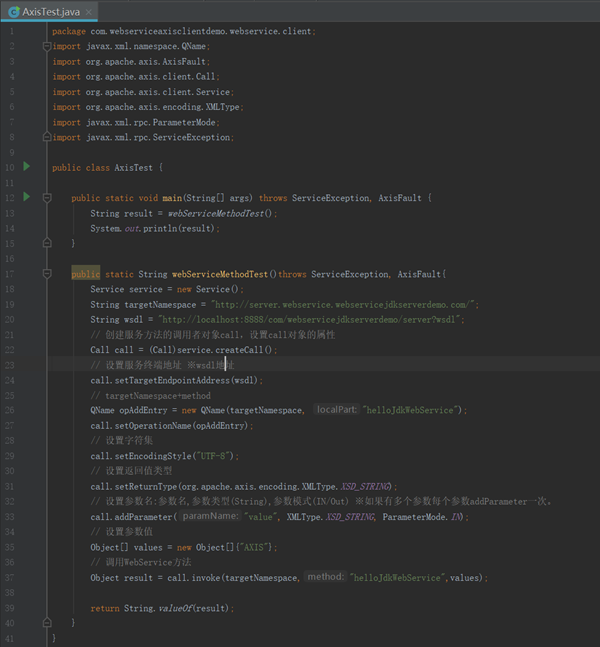Click the 'paramName:' parameter hint
Viewport: 600px width, 647px height.
[x=210, y=516]
